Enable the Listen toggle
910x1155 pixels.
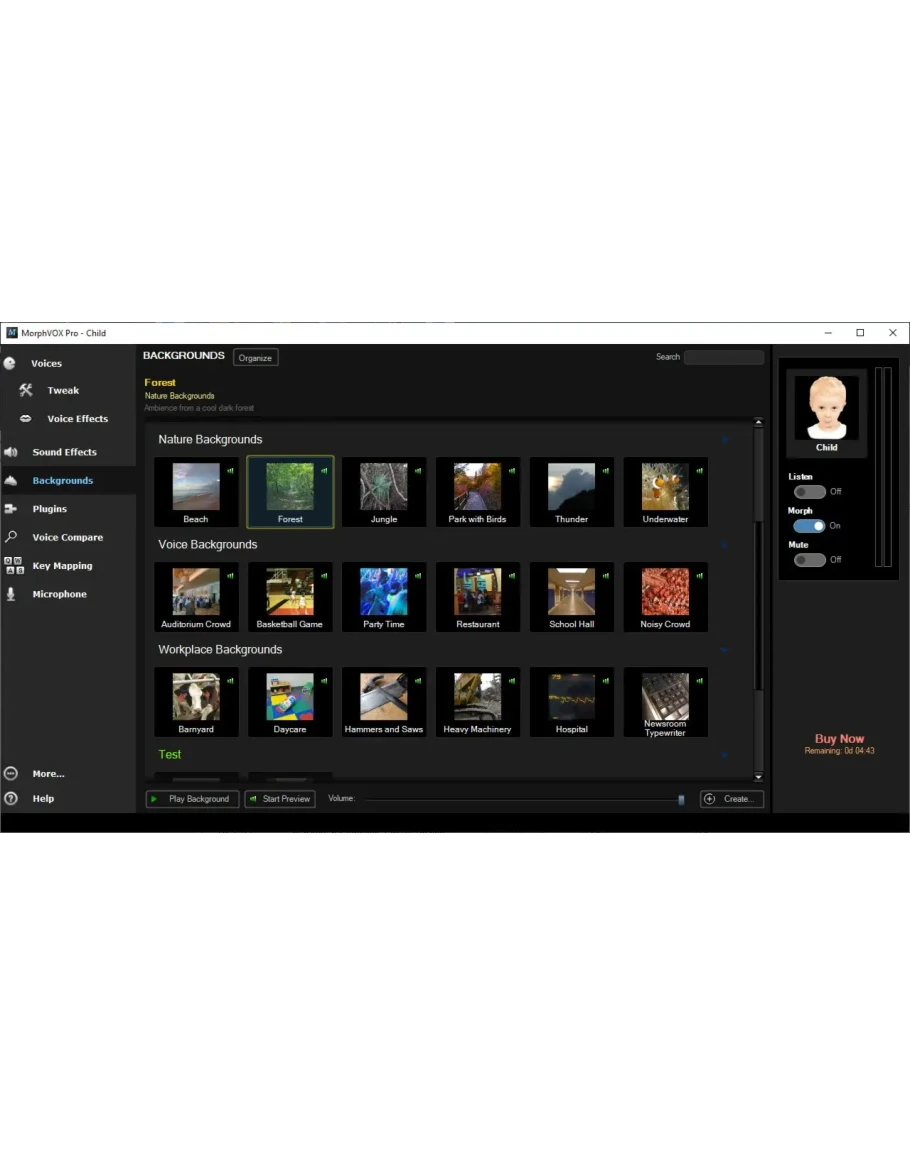coord(809,491)
